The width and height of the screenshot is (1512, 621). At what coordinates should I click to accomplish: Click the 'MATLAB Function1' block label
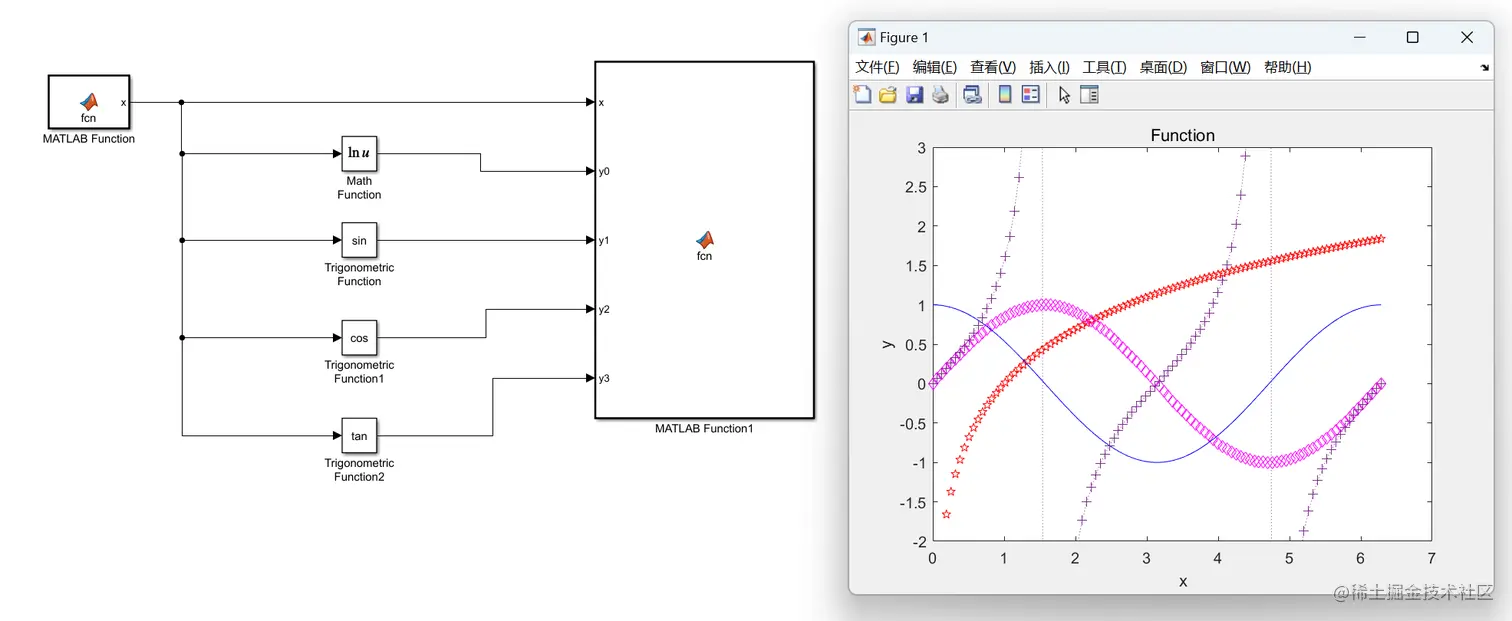pyautogui.click(x=704, y=428)
